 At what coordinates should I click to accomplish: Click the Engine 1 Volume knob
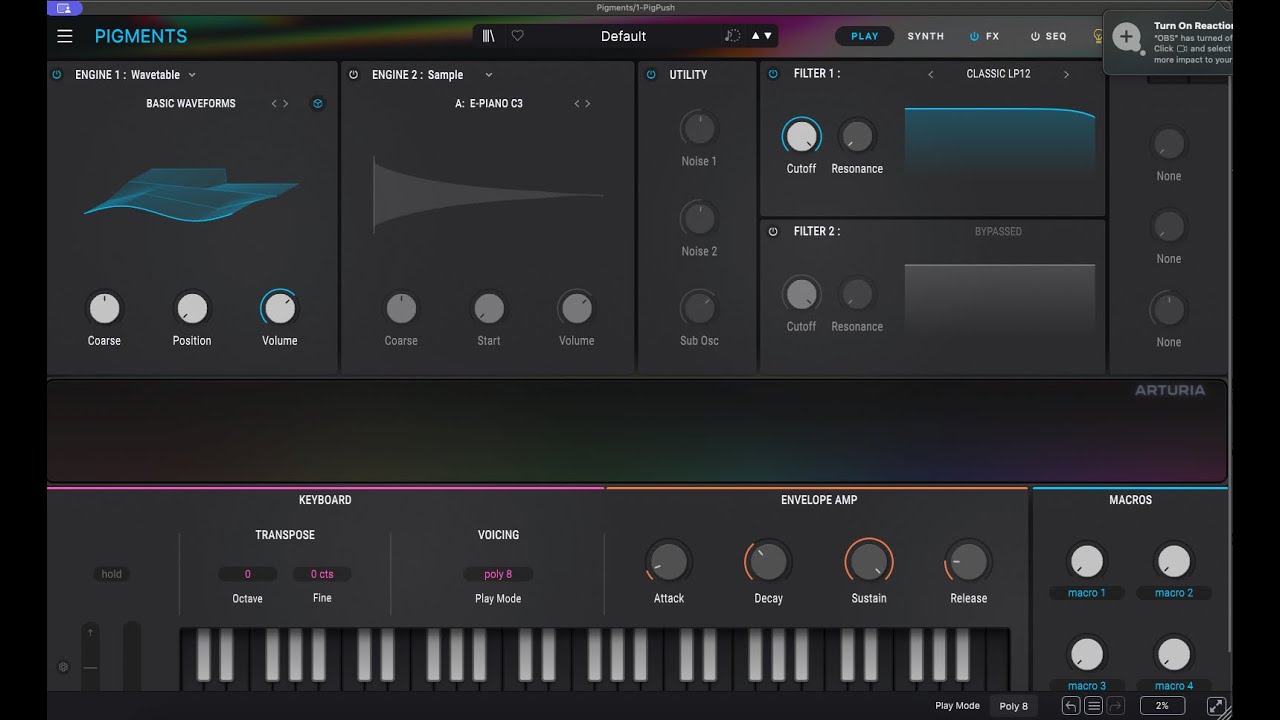[x=279, y=308]
